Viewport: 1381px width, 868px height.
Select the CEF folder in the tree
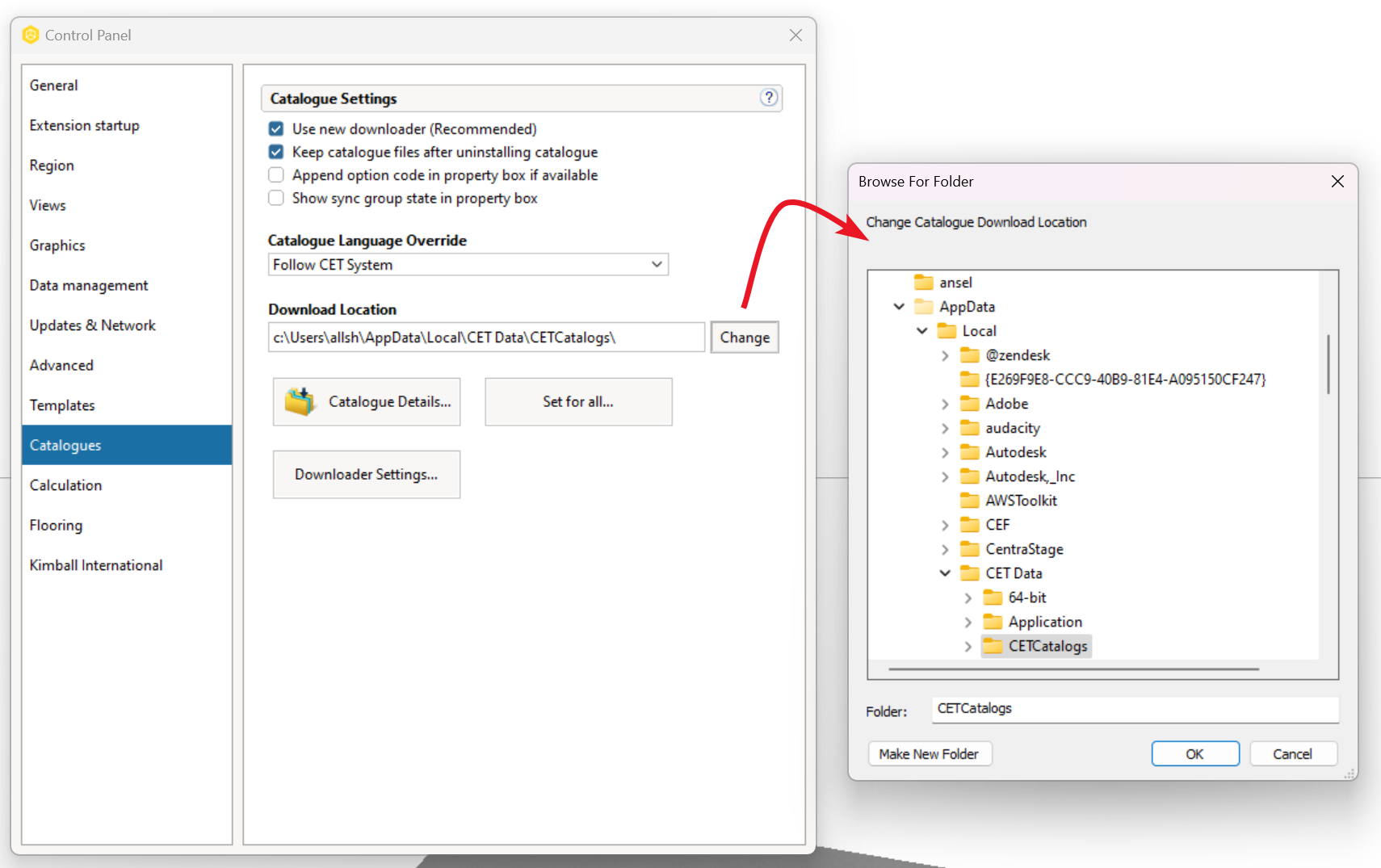[997, 525]
